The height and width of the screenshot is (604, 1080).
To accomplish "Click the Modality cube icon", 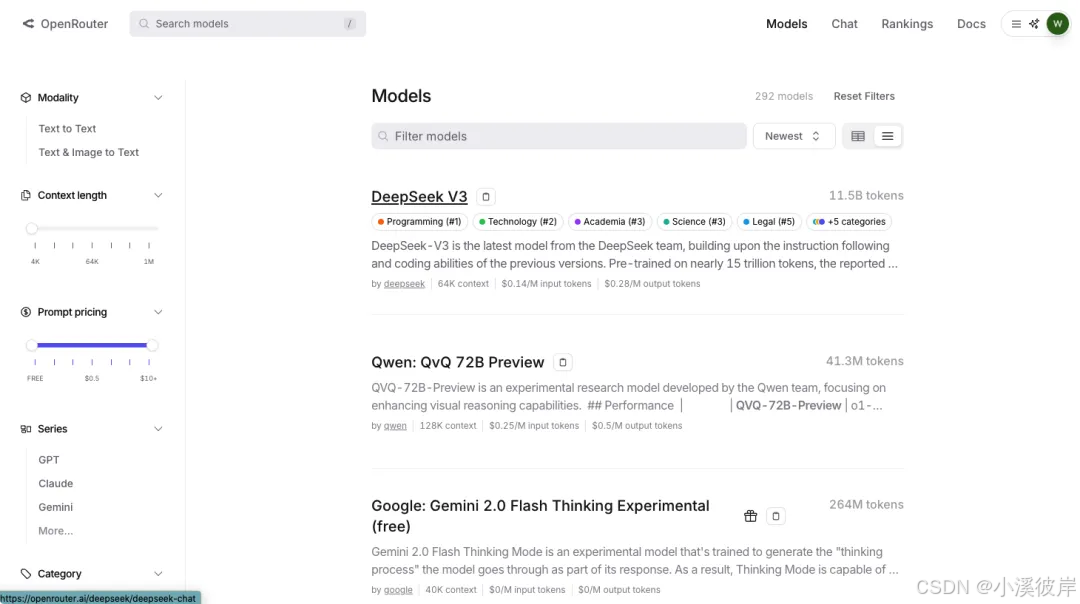I will click(x=25, y=98).
